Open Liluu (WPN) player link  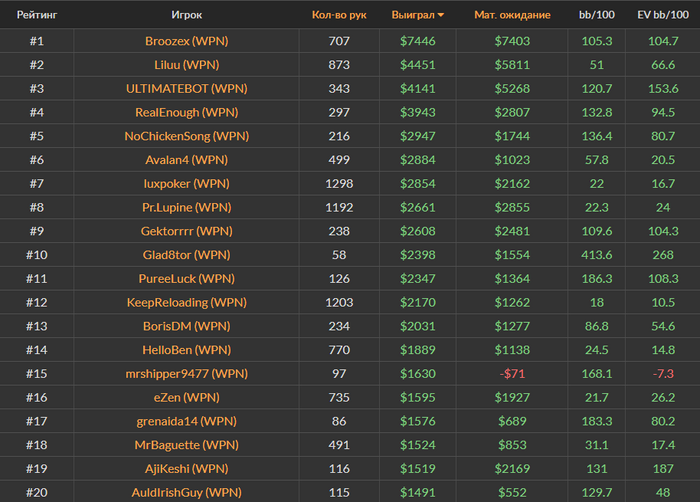[187, 65]
